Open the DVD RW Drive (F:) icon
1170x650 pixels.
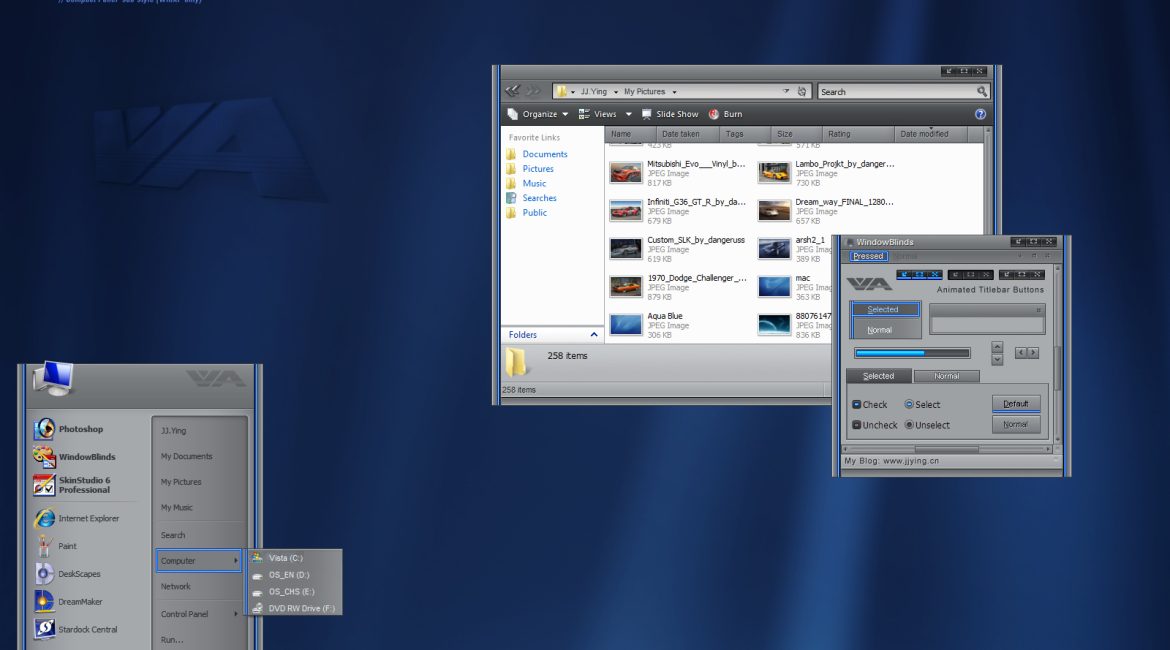[257, 608]
